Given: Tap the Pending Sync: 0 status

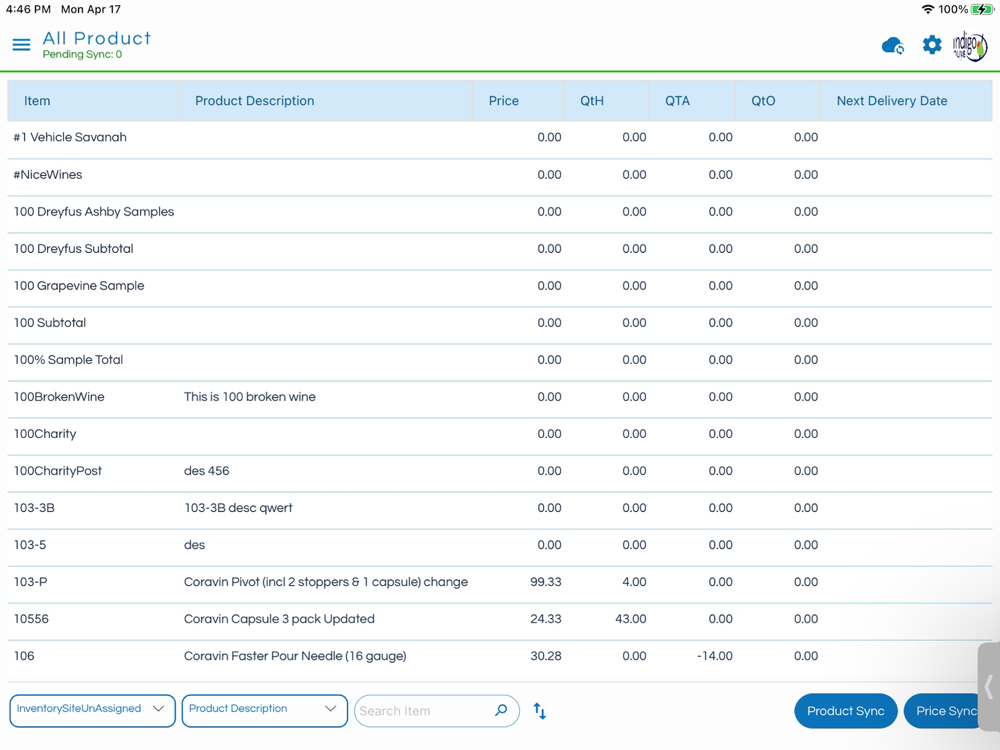Looking at the screenshot, I should (x=82, y=54).
